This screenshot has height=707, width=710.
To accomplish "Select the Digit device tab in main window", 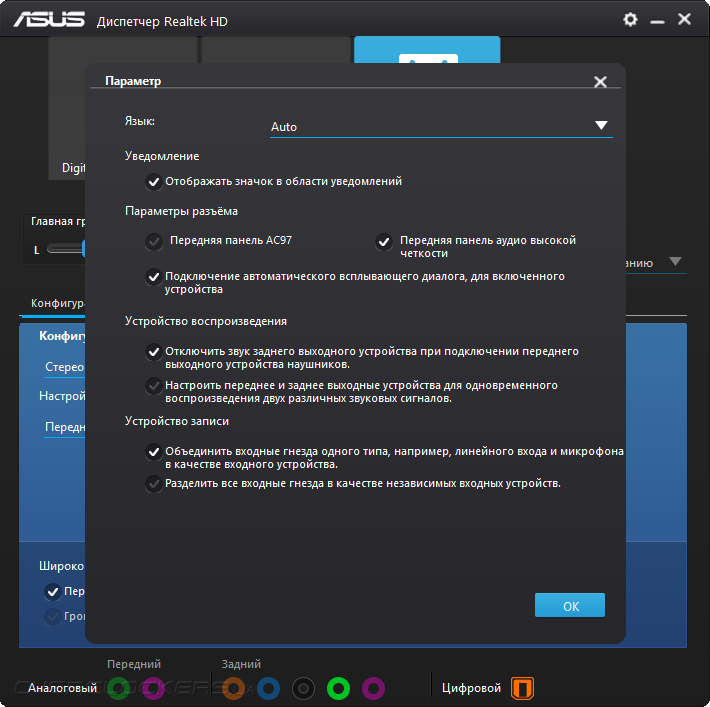I will [67, 109].
